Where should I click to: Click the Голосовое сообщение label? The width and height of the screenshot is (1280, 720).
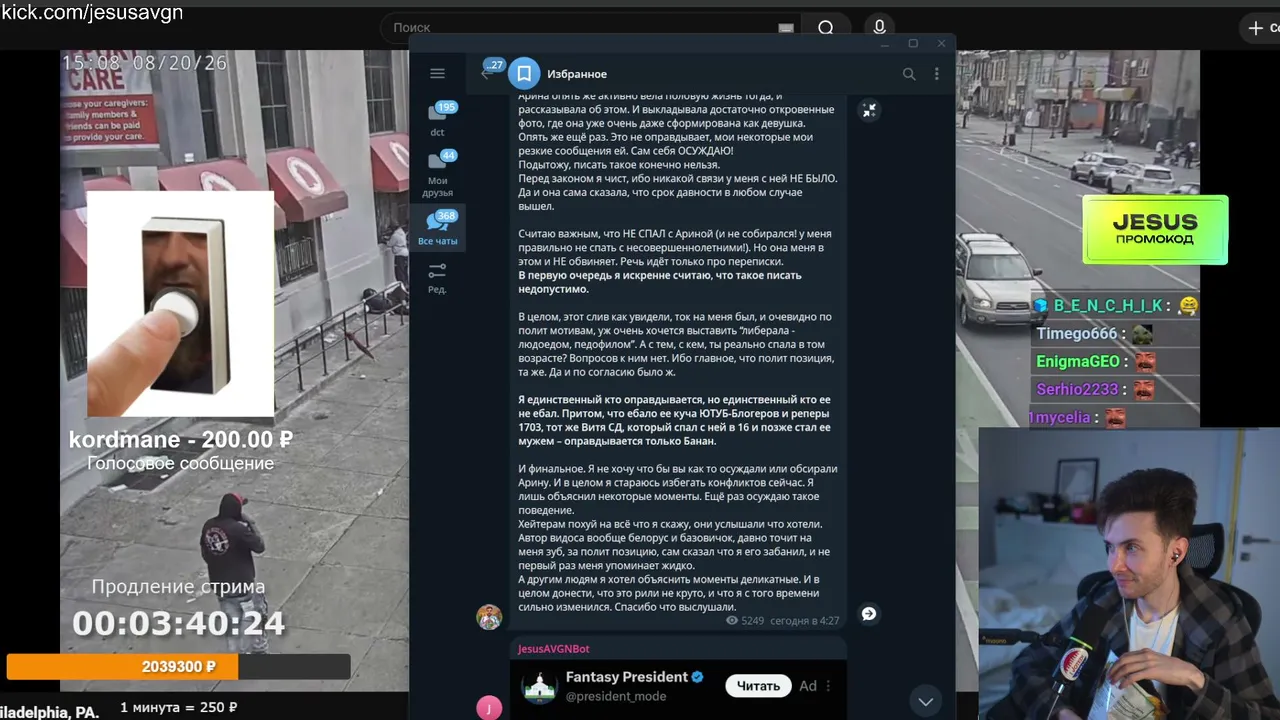click(180, 463)
